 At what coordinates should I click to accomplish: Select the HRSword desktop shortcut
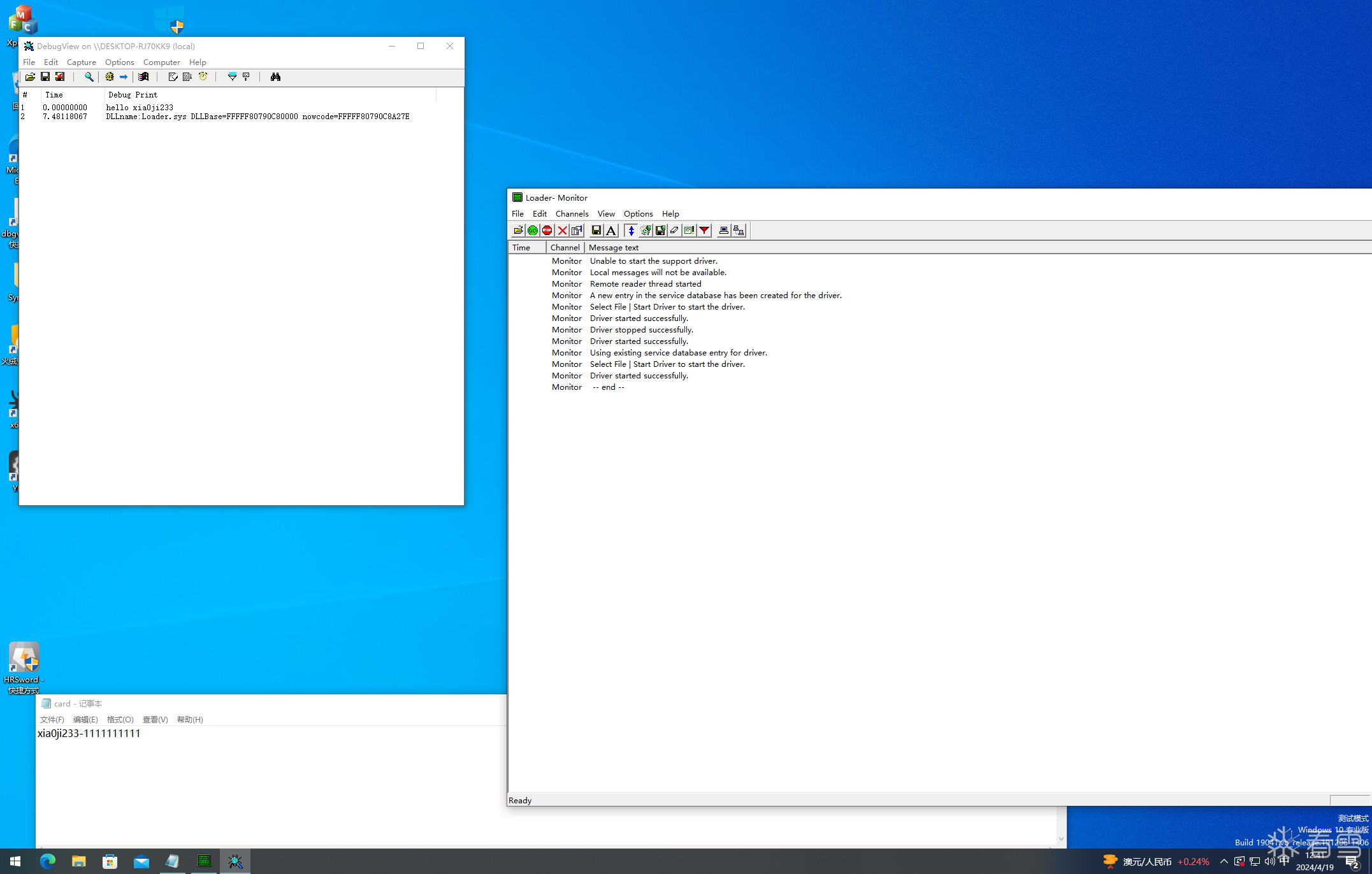point(24,668)
